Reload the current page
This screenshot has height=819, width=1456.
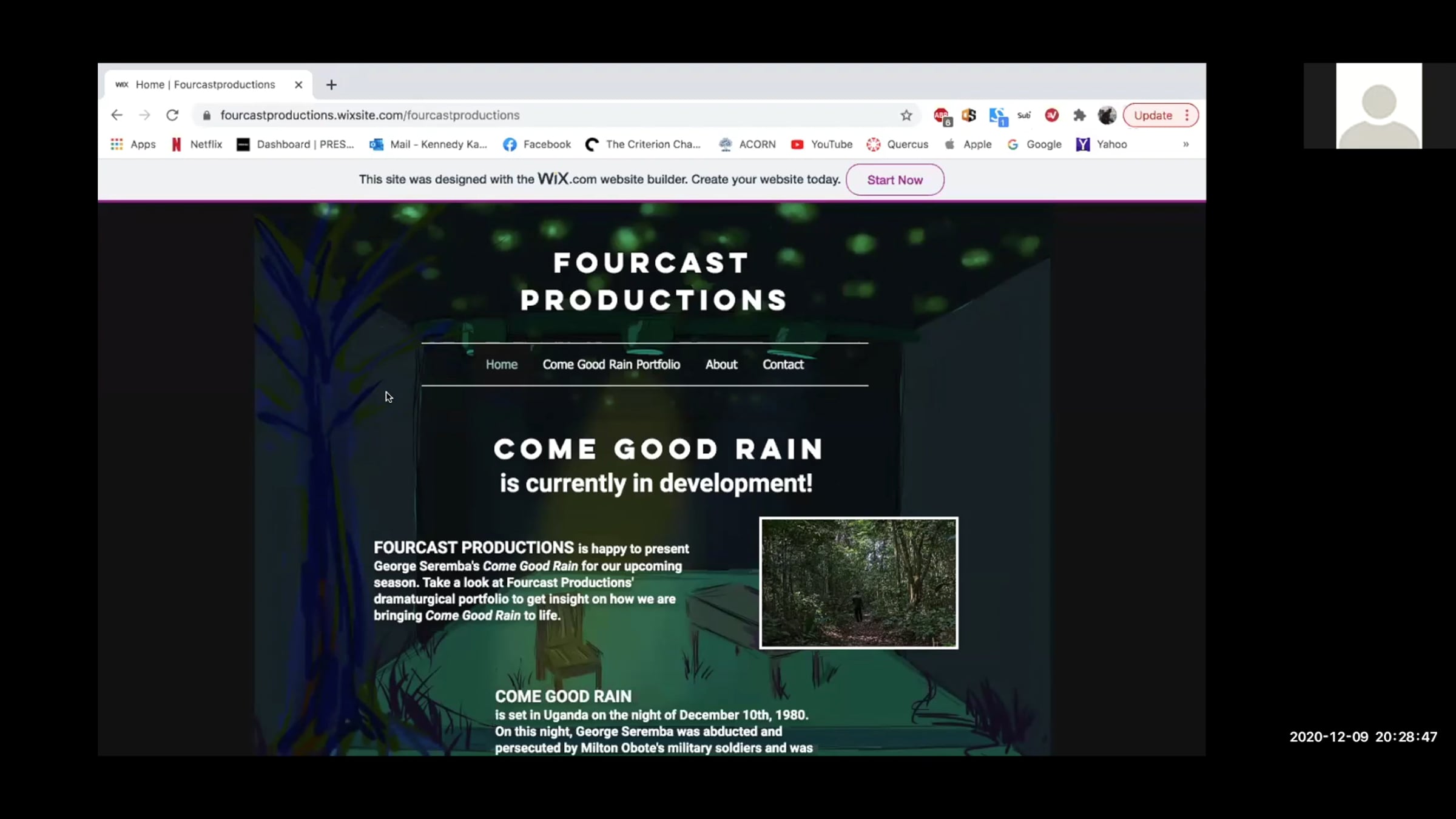172,115
